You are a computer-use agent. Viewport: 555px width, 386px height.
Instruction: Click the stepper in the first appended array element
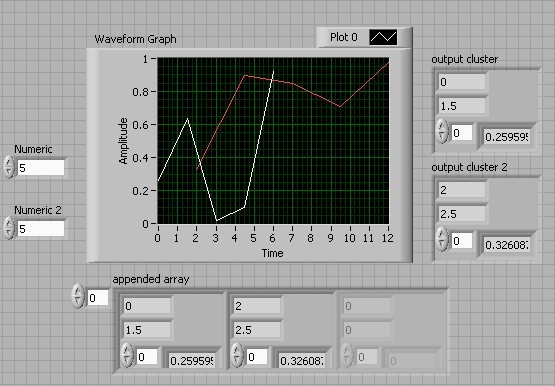point(127,355)
